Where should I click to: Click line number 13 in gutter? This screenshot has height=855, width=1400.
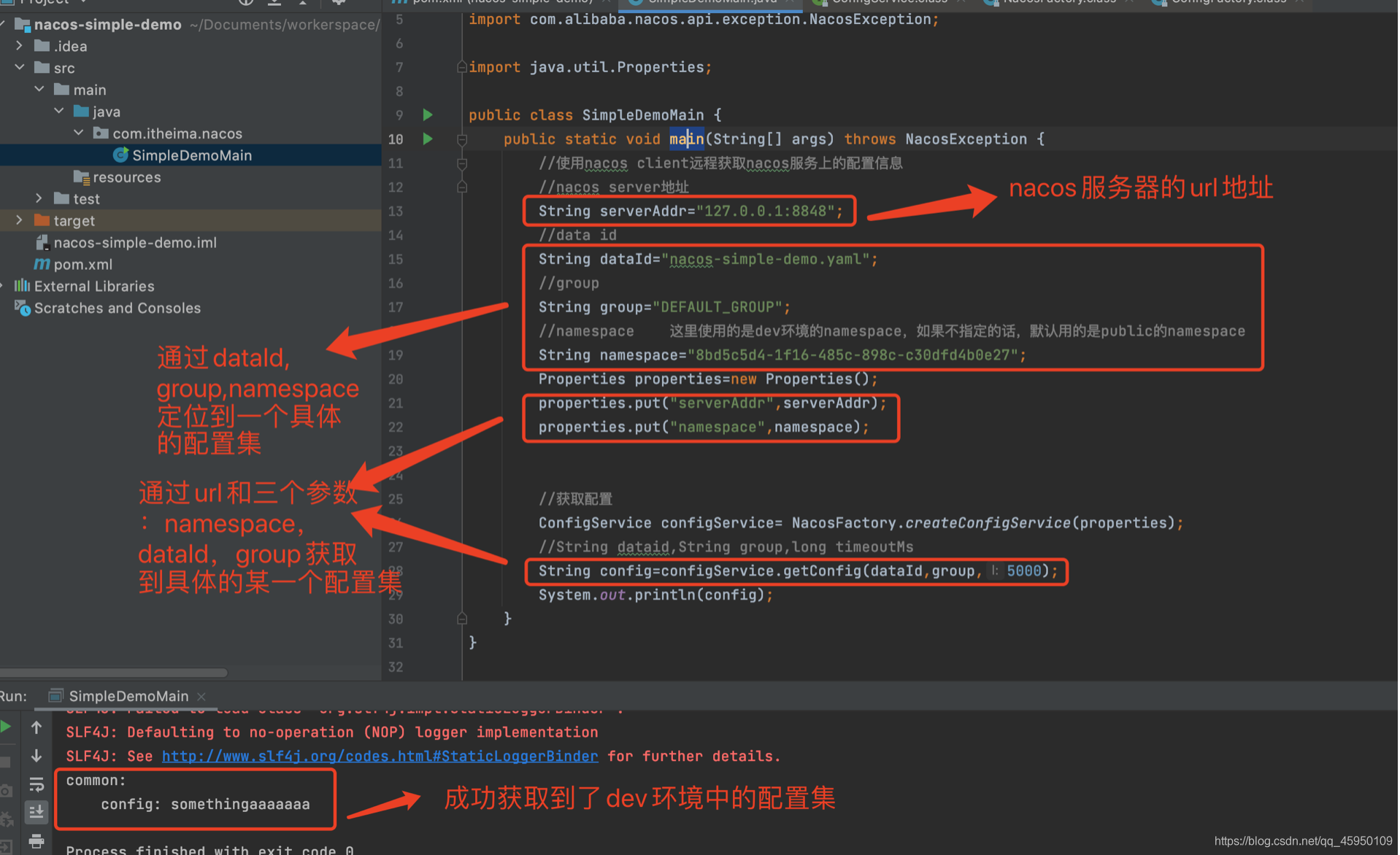point(396,211)
